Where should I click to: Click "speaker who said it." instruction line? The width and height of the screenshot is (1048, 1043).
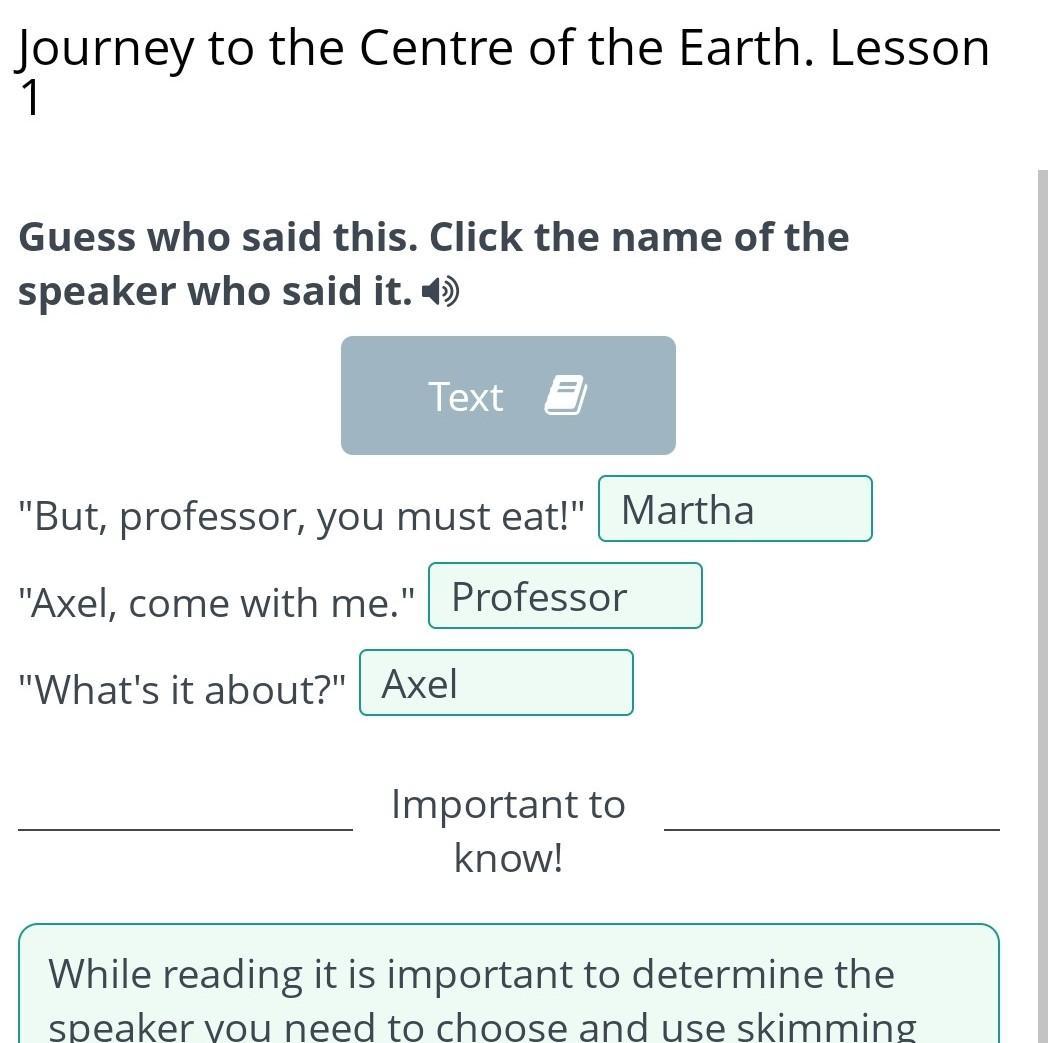pos(215,292)
